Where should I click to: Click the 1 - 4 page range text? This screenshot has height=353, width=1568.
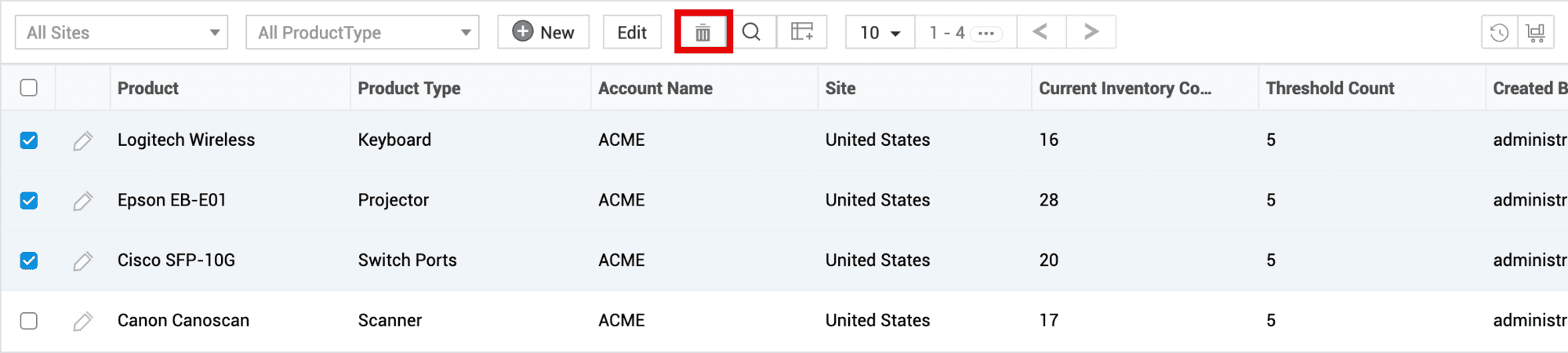947,33
